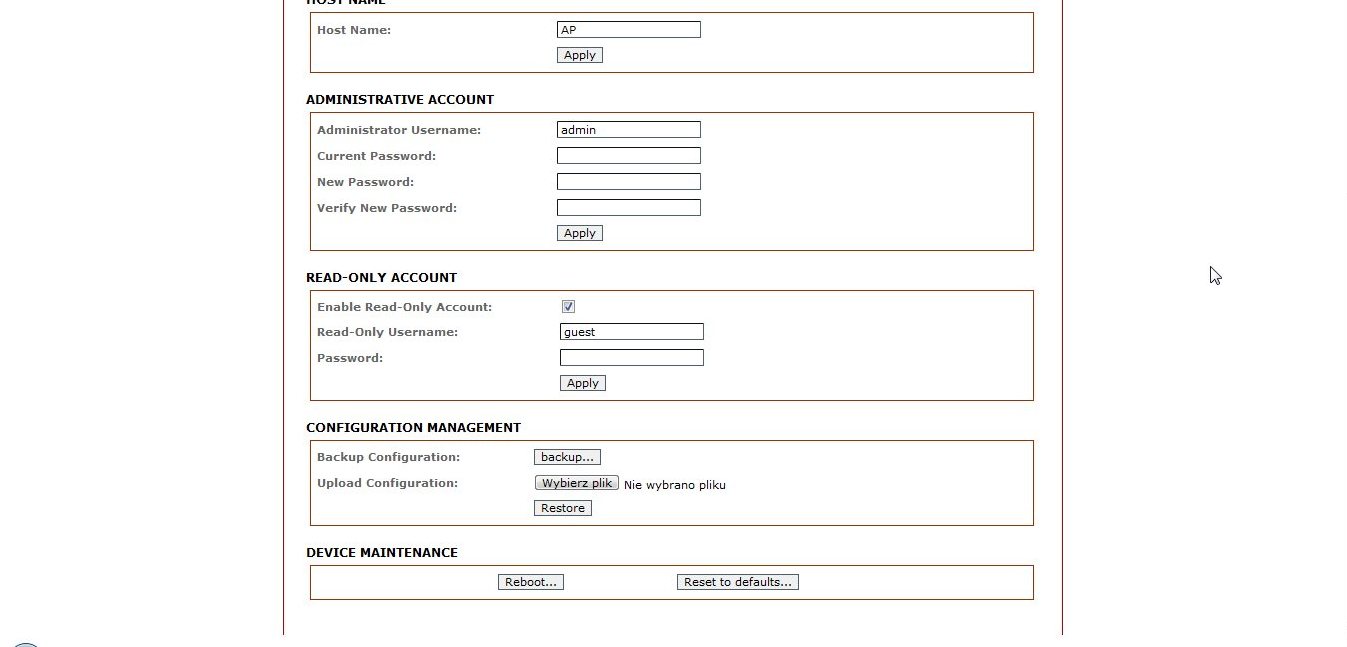Click the 'Upload Configuration:' label
This screenshot has height=647, width=1347.
[387, 483]
